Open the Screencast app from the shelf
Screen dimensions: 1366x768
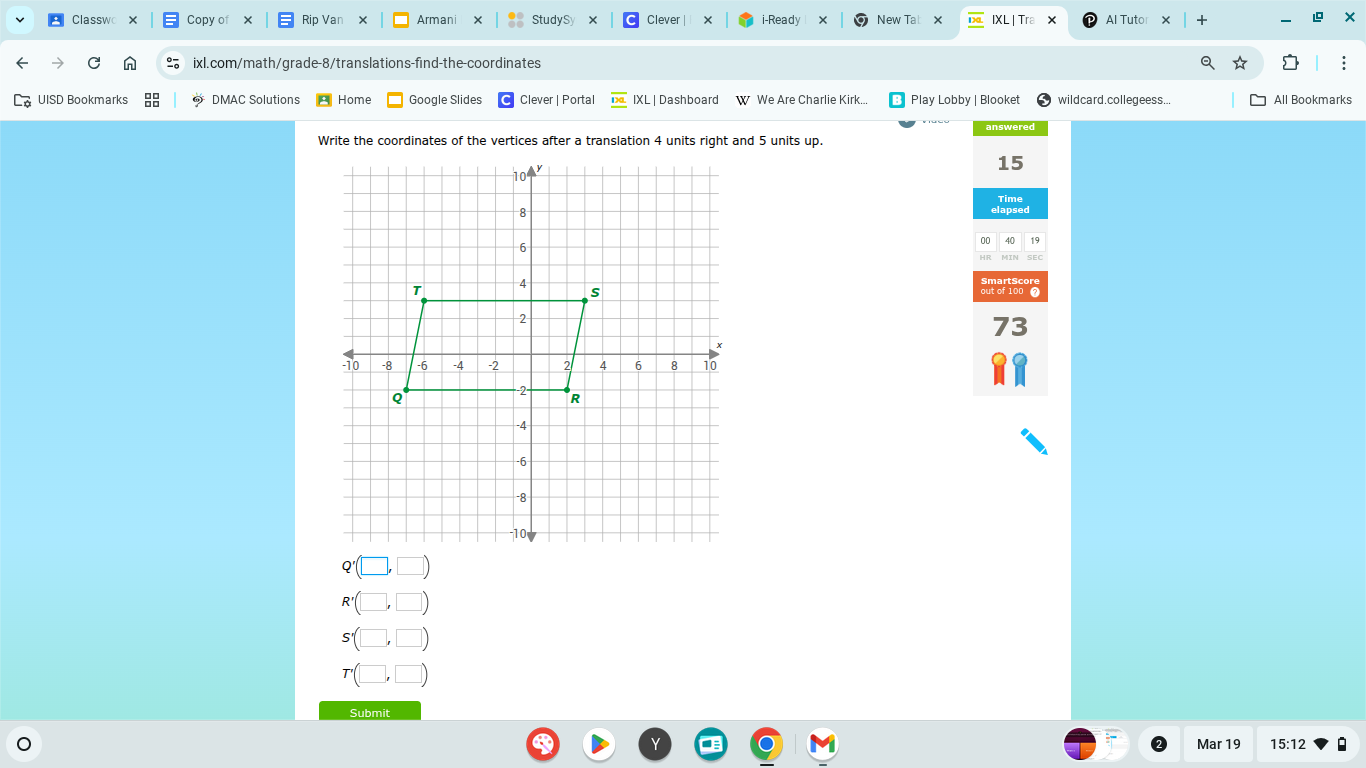tap(710, 744)
